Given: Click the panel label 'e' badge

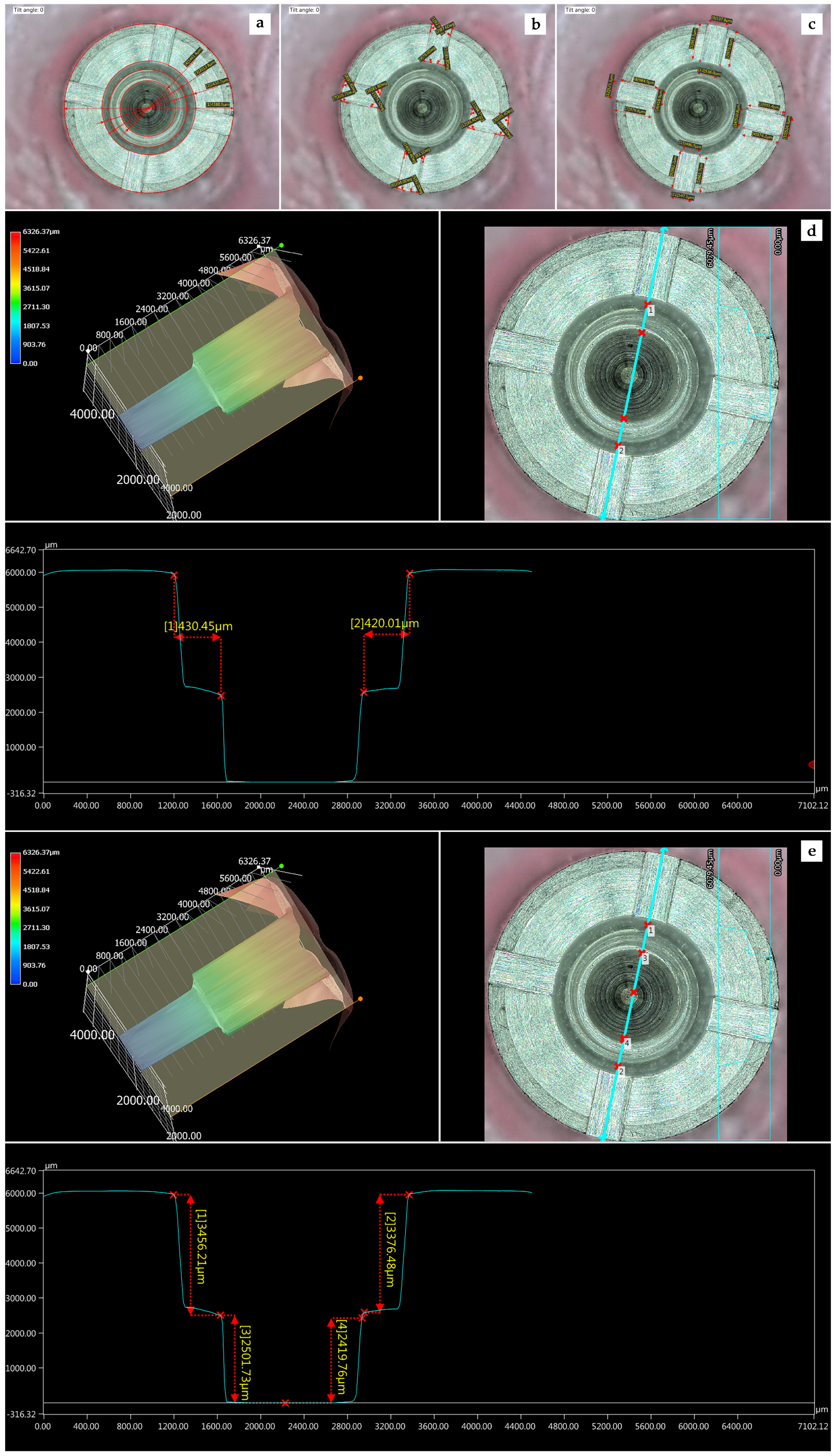Looking at the screenshot, I should pyautogui.click(x=811, y=851).
